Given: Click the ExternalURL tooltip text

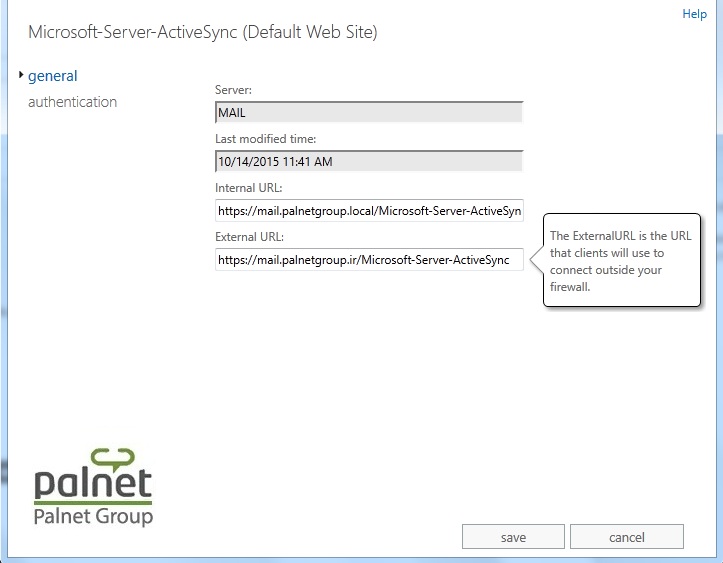Looking at the screenshot, I should (620, 261).
